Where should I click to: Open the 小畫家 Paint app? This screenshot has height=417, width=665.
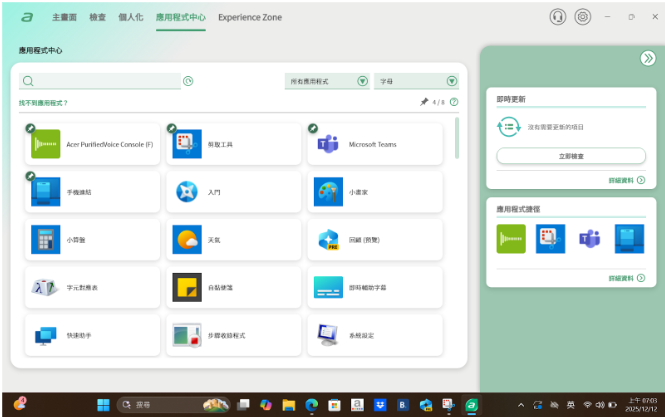tap(372, 192)
